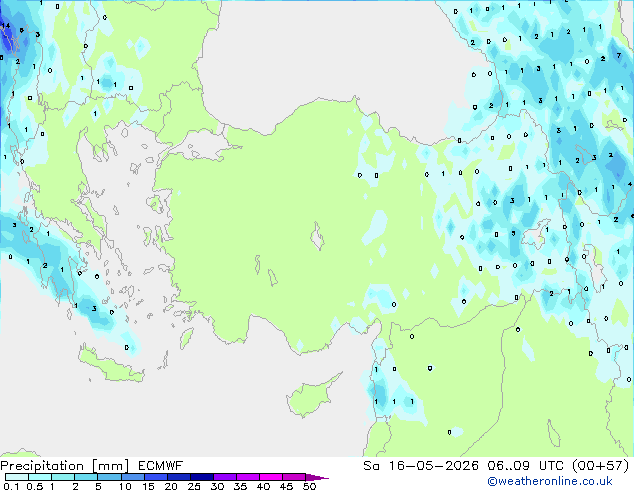634x490 pixels.
Task: Select the 20–25 mm legend swatch
Action: pyautogui.click(x=179, y=477)
